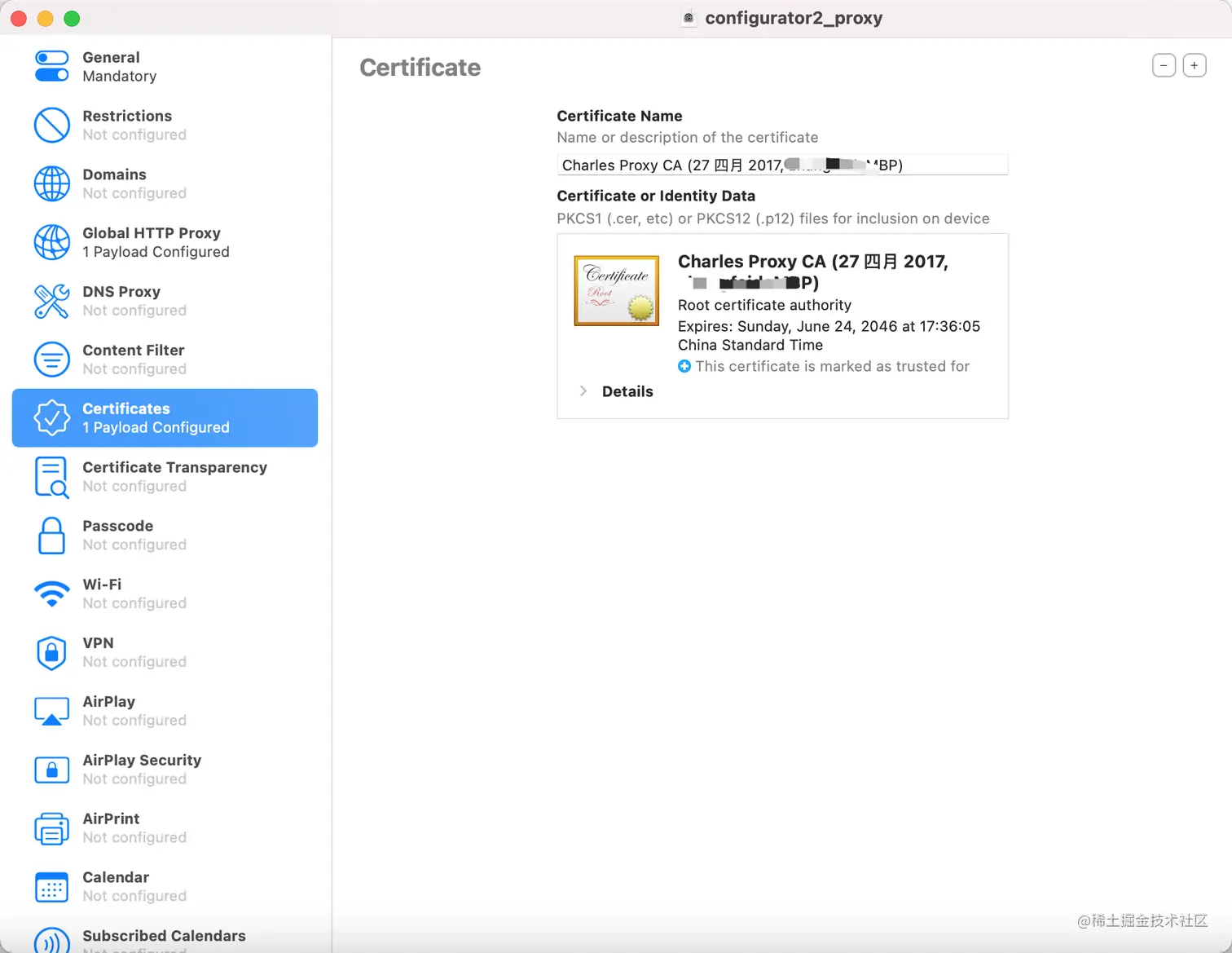Viewport: 1232px width, 953px height.
Task: Select the AirPlay Security lock icon
Action: point(51,770)
